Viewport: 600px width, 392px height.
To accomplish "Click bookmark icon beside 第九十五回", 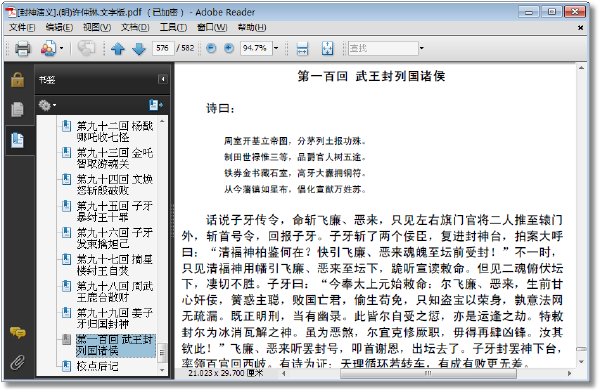I will [67, 206].
